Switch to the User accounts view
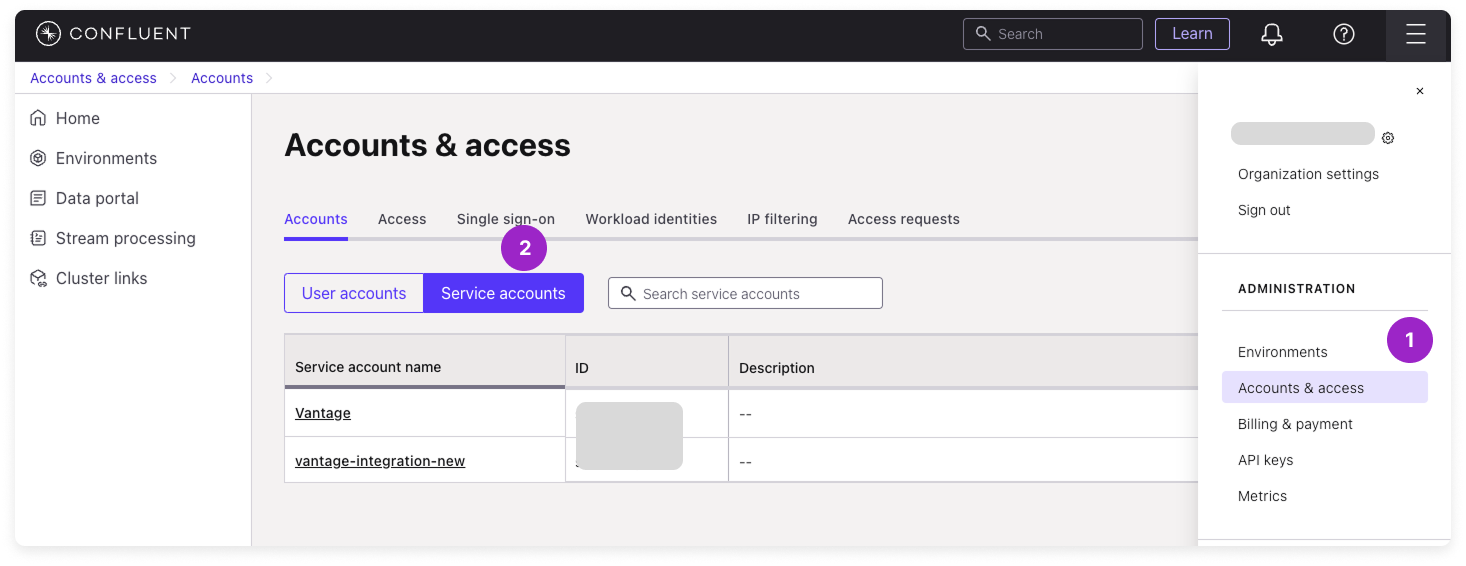This screenshot has width=1466, height=566. [x=354, y=293]
